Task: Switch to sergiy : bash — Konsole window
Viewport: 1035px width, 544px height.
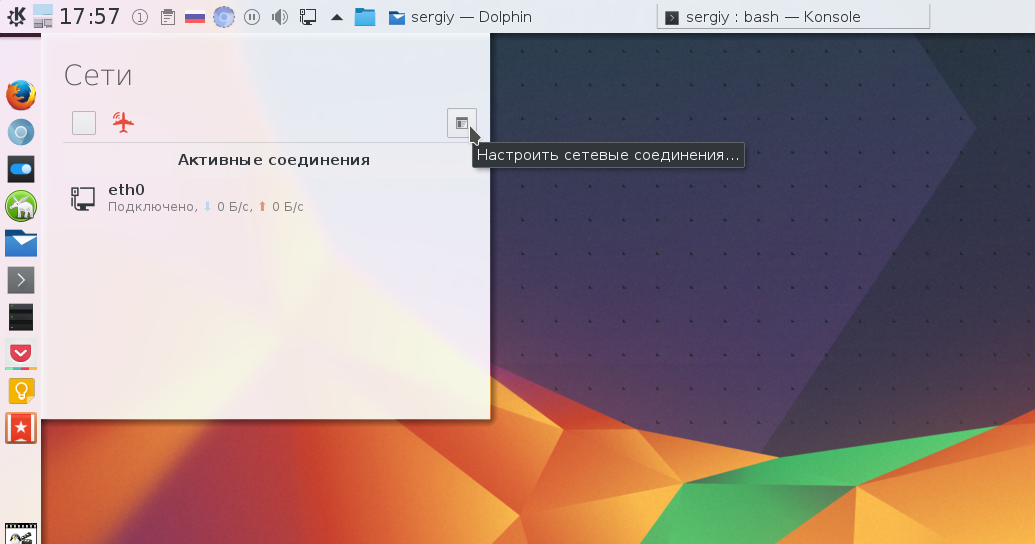Action: coord(792,17)
